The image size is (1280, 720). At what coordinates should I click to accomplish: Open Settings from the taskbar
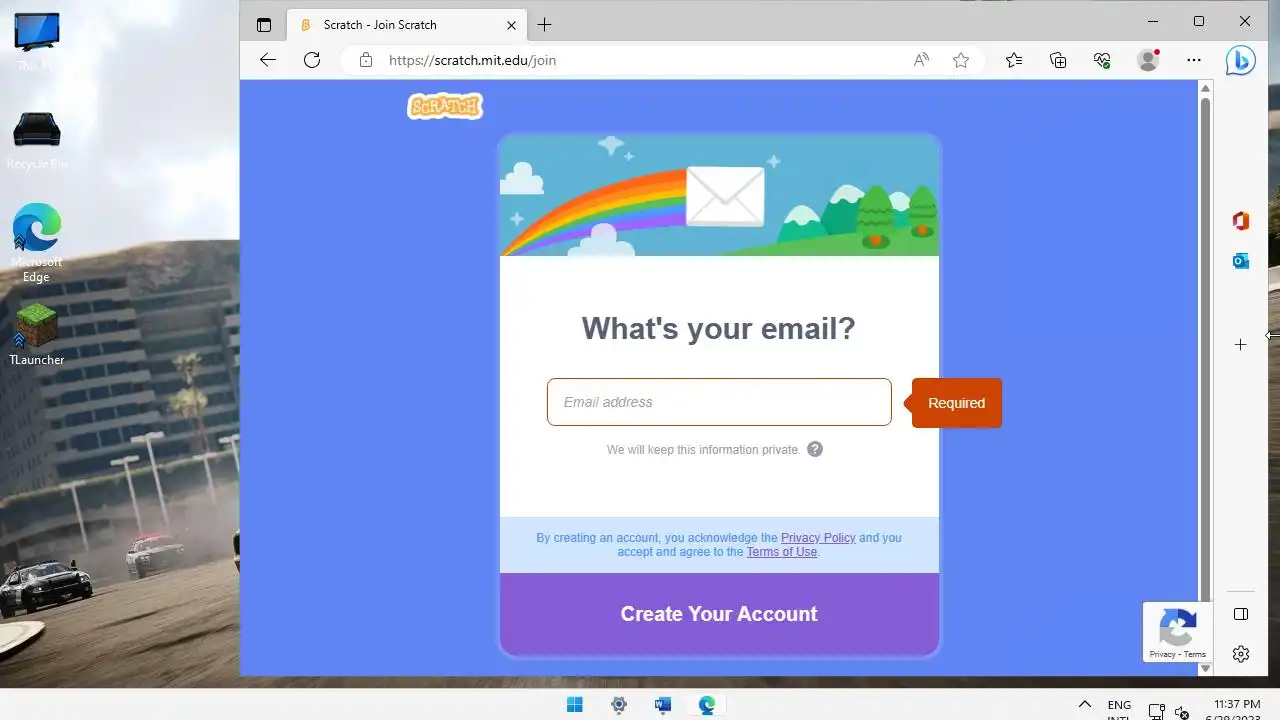619,705
